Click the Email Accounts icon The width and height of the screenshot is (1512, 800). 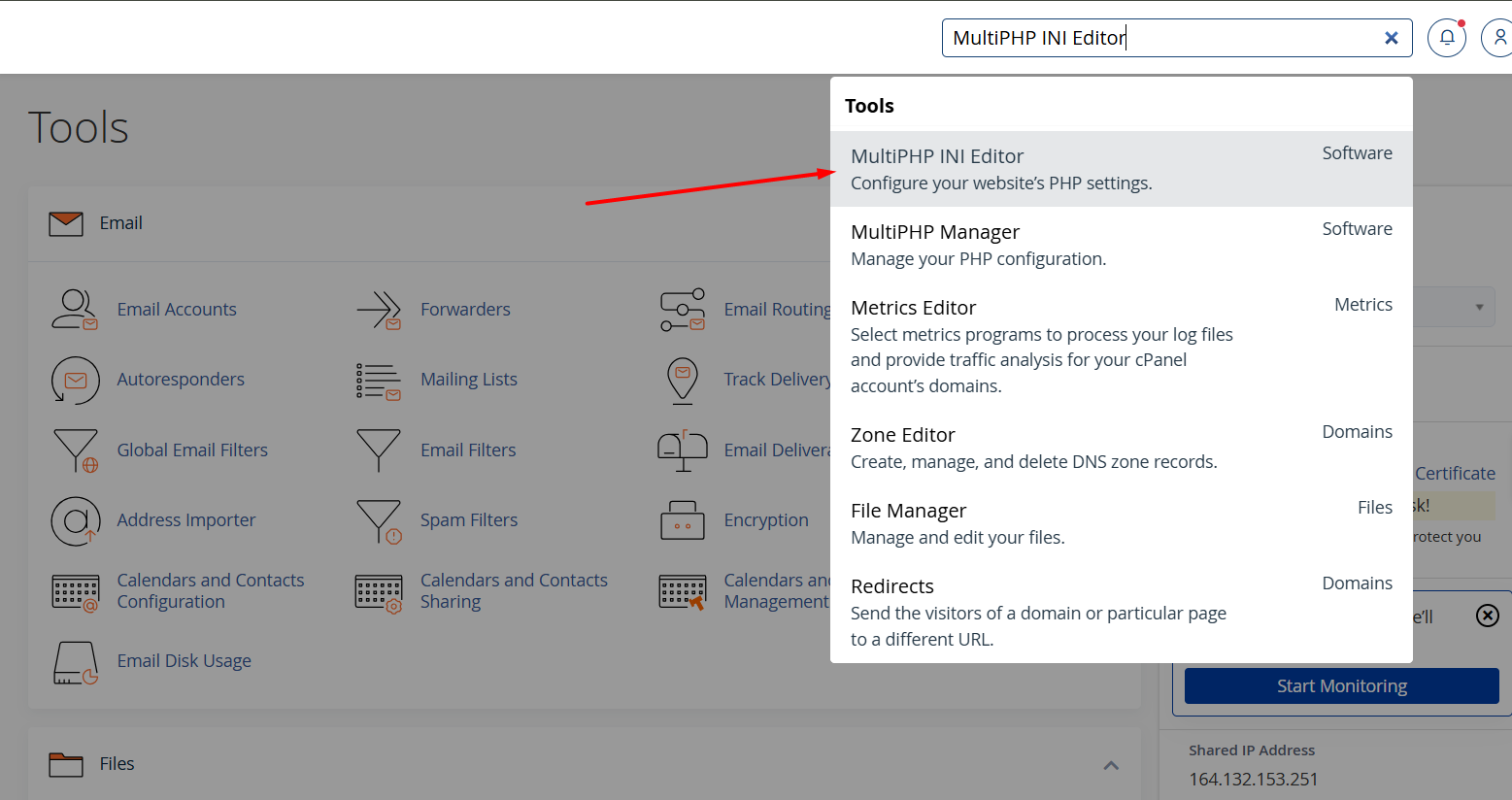click(75, 309)
